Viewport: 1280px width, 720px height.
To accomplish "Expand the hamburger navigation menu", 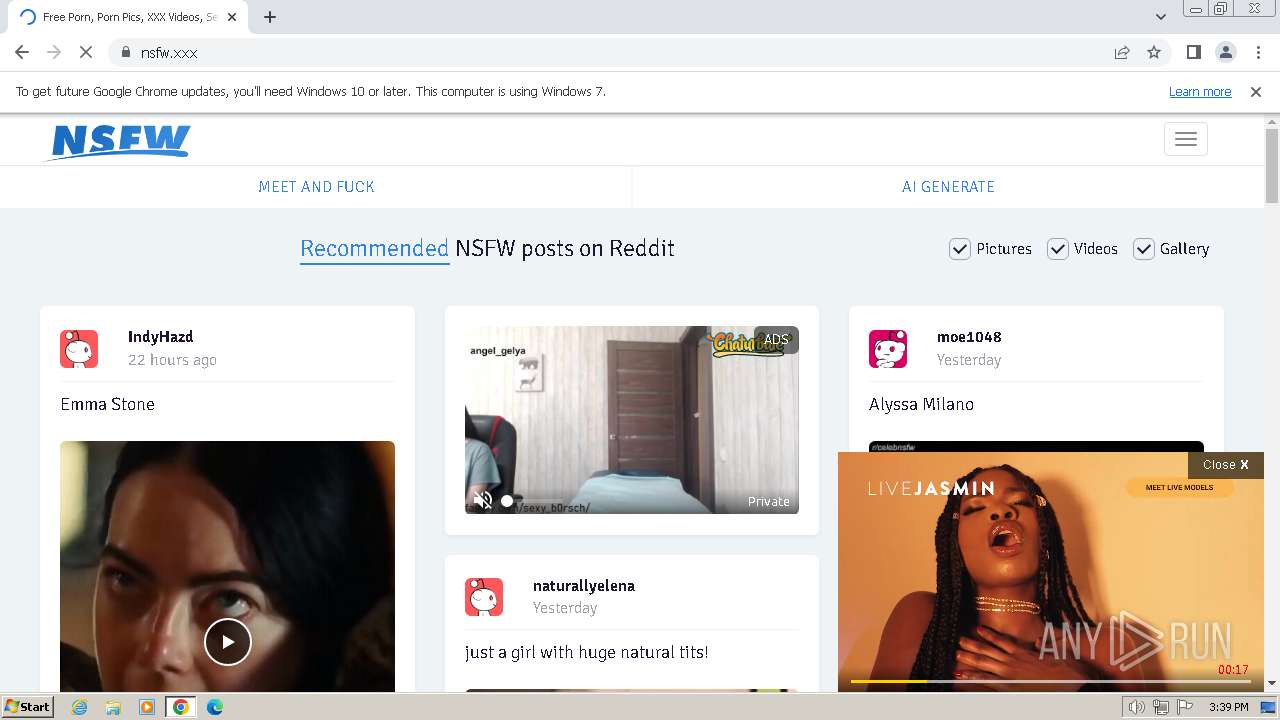I will (x=1185, y=139).
